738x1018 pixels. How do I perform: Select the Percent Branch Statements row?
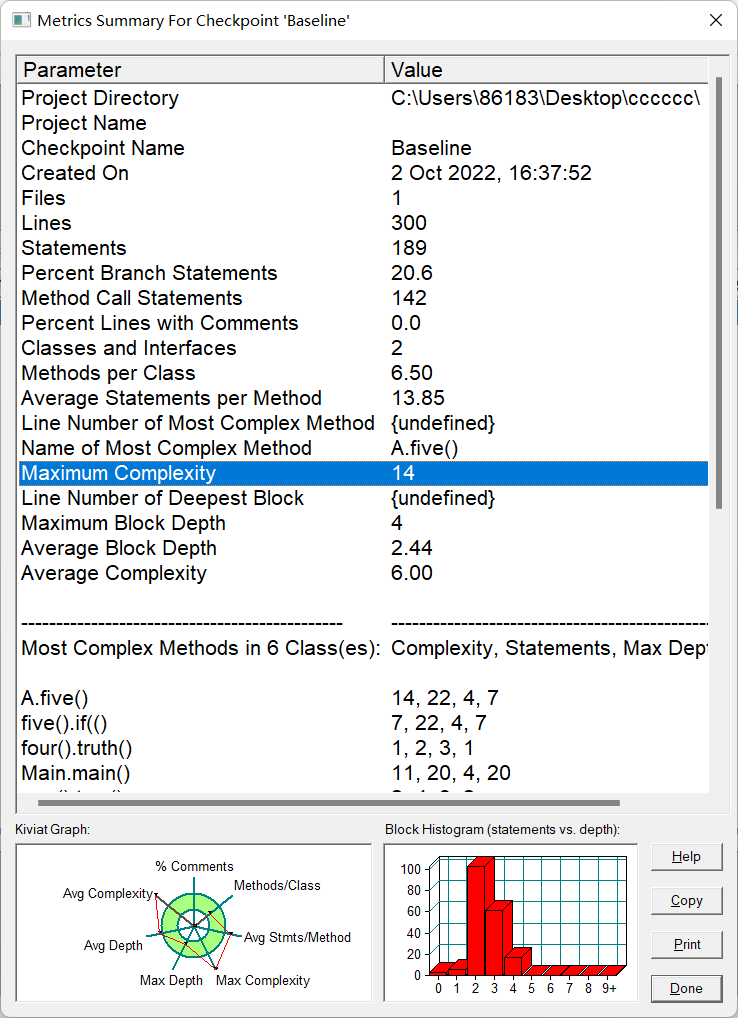(363, 273)
